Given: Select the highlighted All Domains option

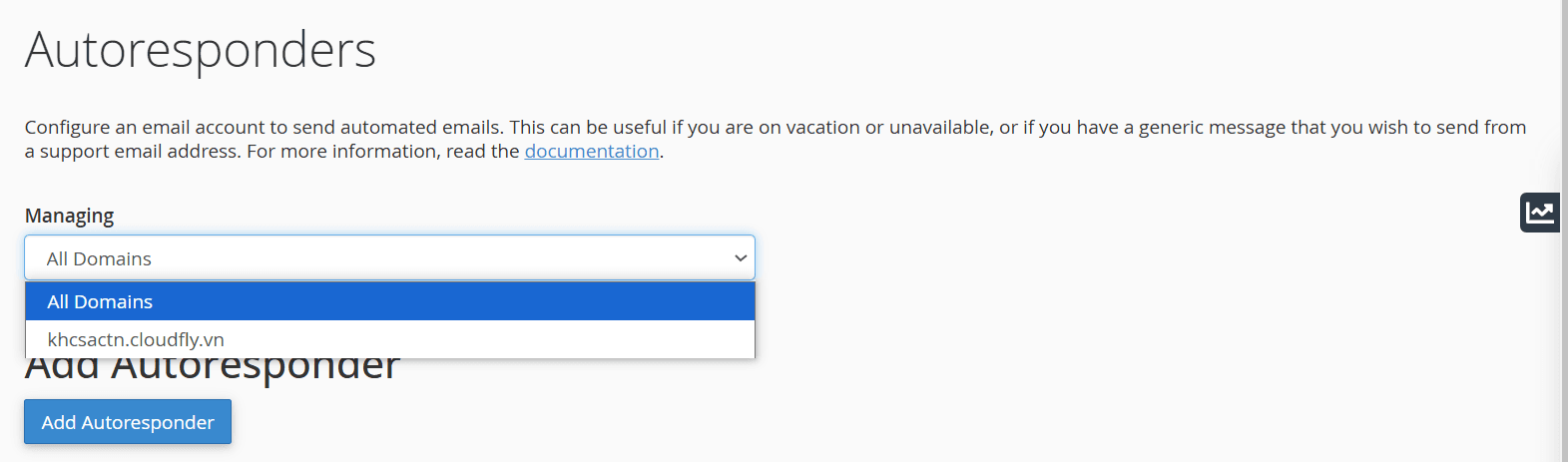Looking at the screenshot, I should [100, 301].
